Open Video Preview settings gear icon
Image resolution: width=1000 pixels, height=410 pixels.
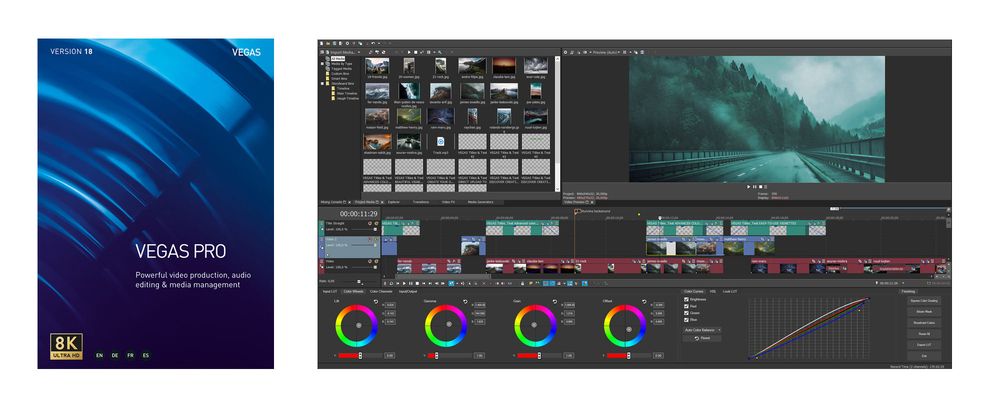click(566, 52)
